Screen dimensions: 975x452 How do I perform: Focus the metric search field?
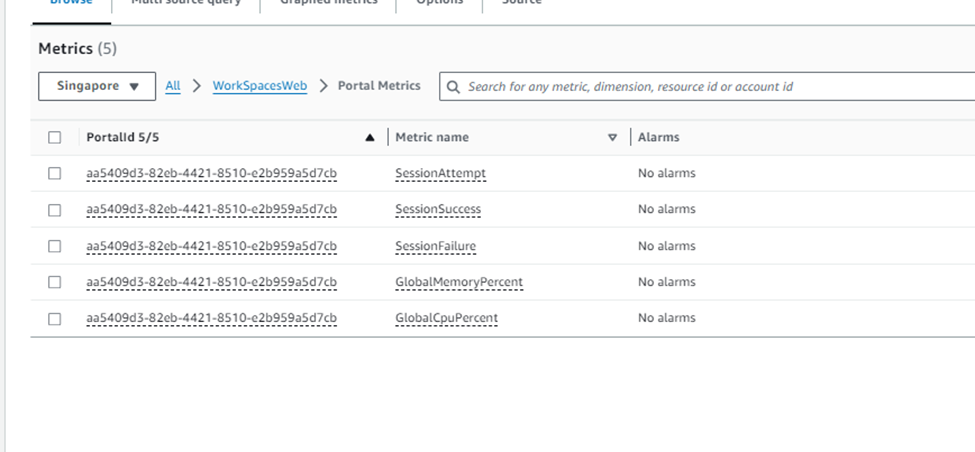click(x=709, y=86)
